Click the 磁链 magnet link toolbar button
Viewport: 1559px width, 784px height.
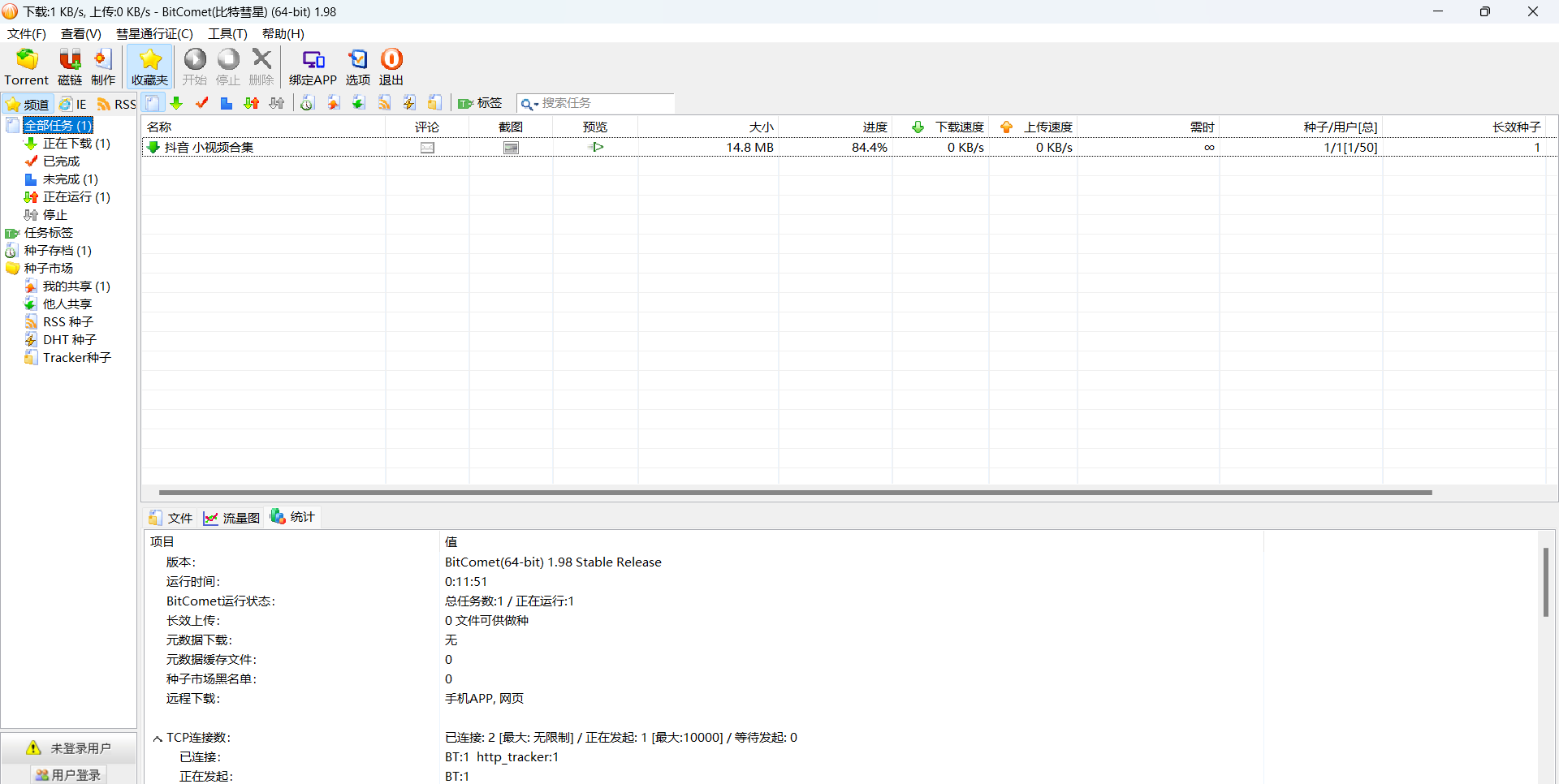click(x=70, y=67)
